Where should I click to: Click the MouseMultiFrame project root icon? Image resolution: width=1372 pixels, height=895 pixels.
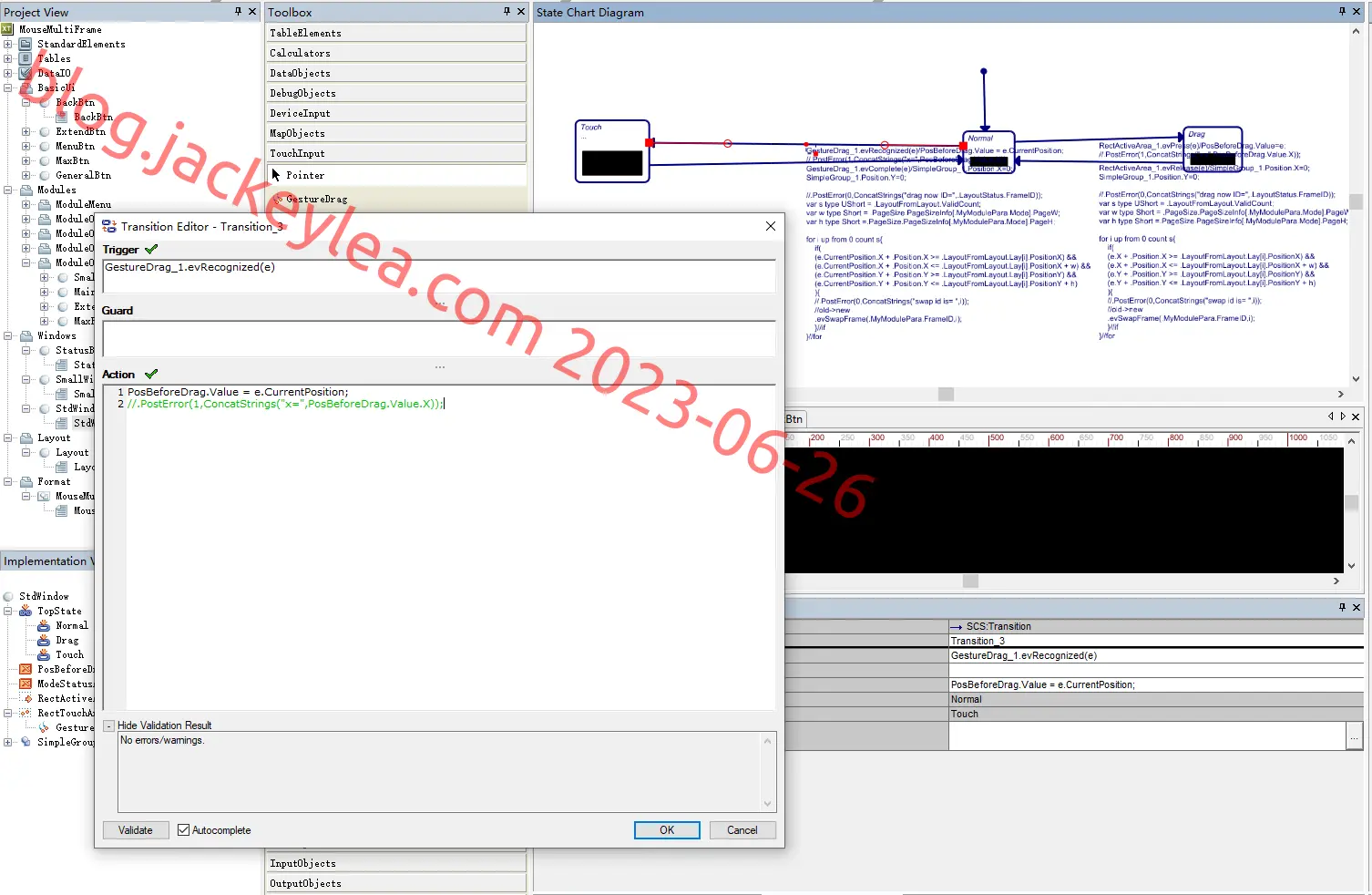7,29
